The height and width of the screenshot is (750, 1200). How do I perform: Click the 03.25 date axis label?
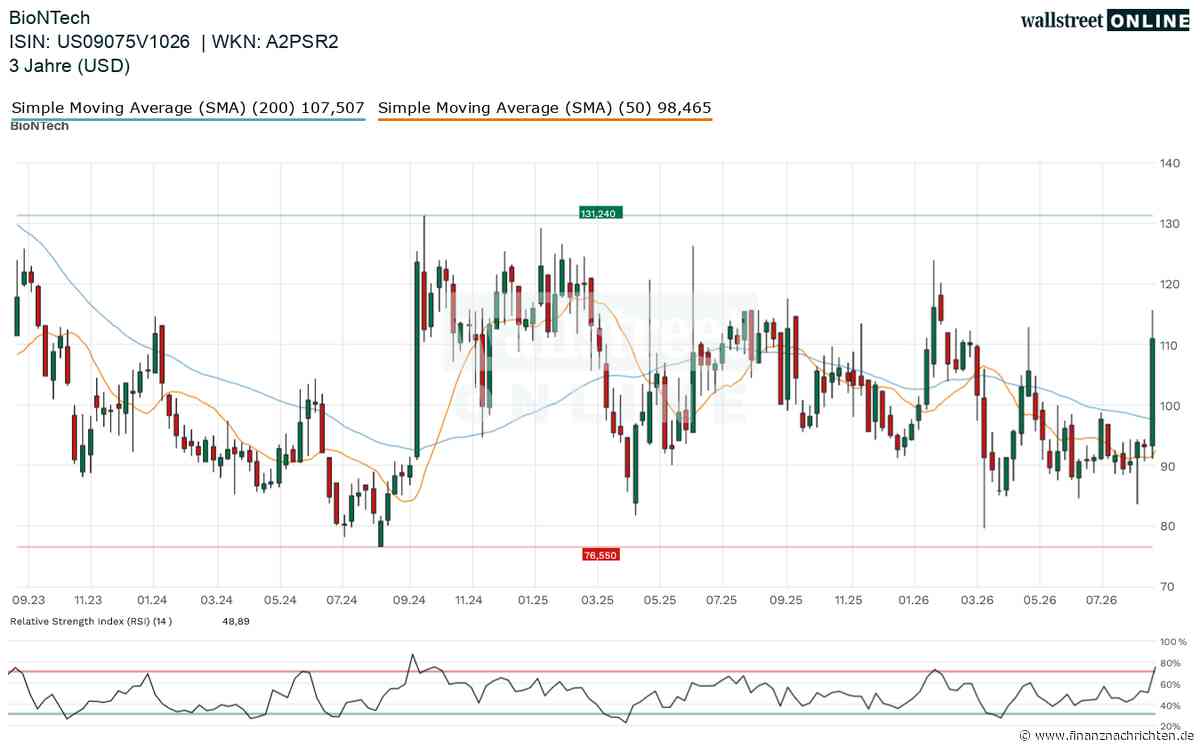click(x=597, y=600)
